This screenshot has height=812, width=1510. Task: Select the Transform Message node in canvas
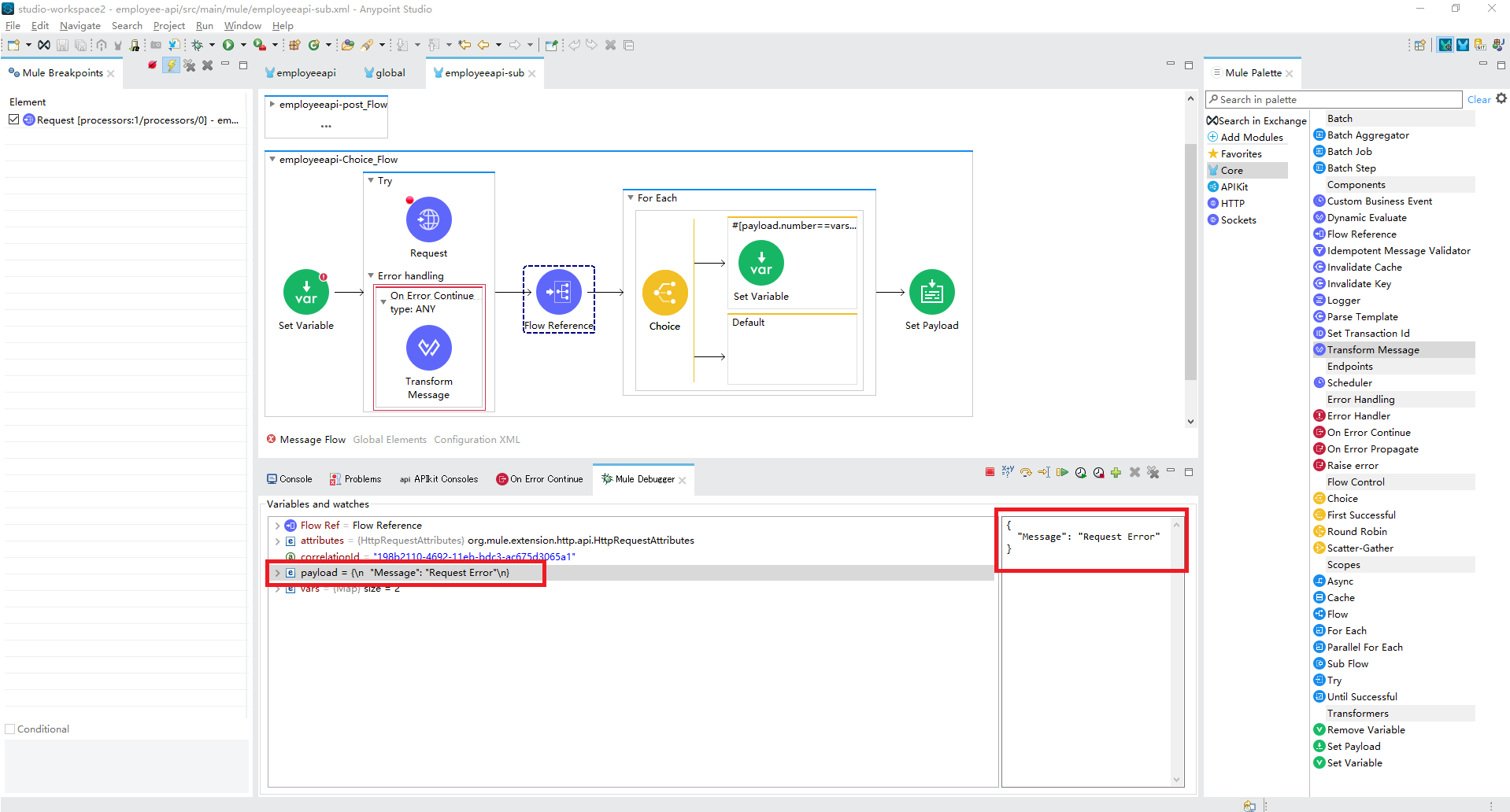pos(428,348)
